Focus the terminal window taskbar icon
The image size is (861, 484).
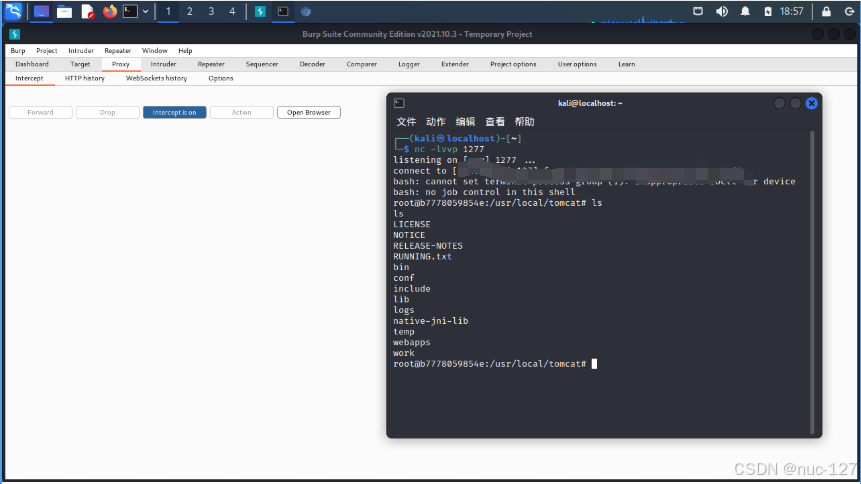[283, 12]
